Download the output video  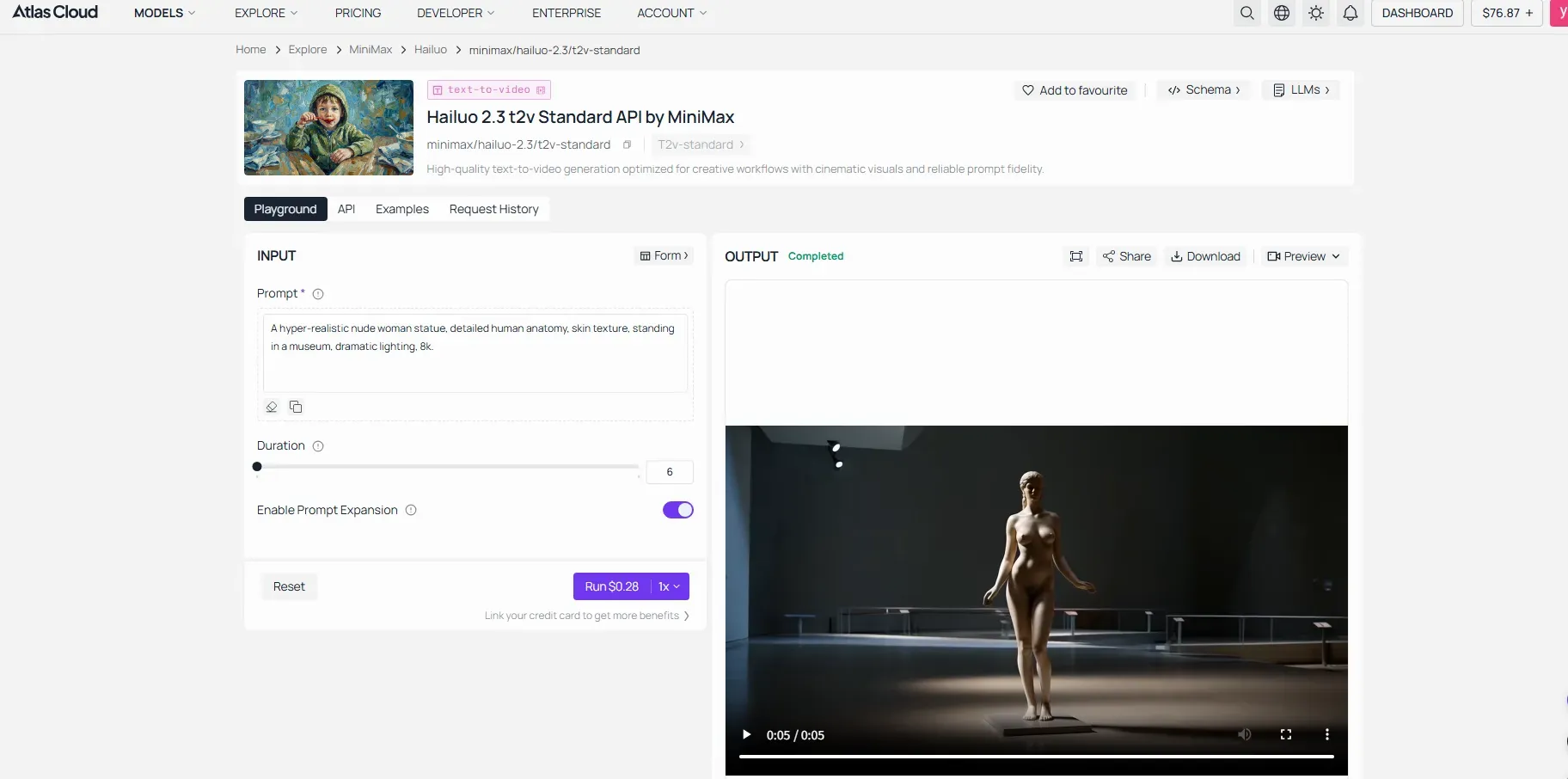click(1205, 256)
